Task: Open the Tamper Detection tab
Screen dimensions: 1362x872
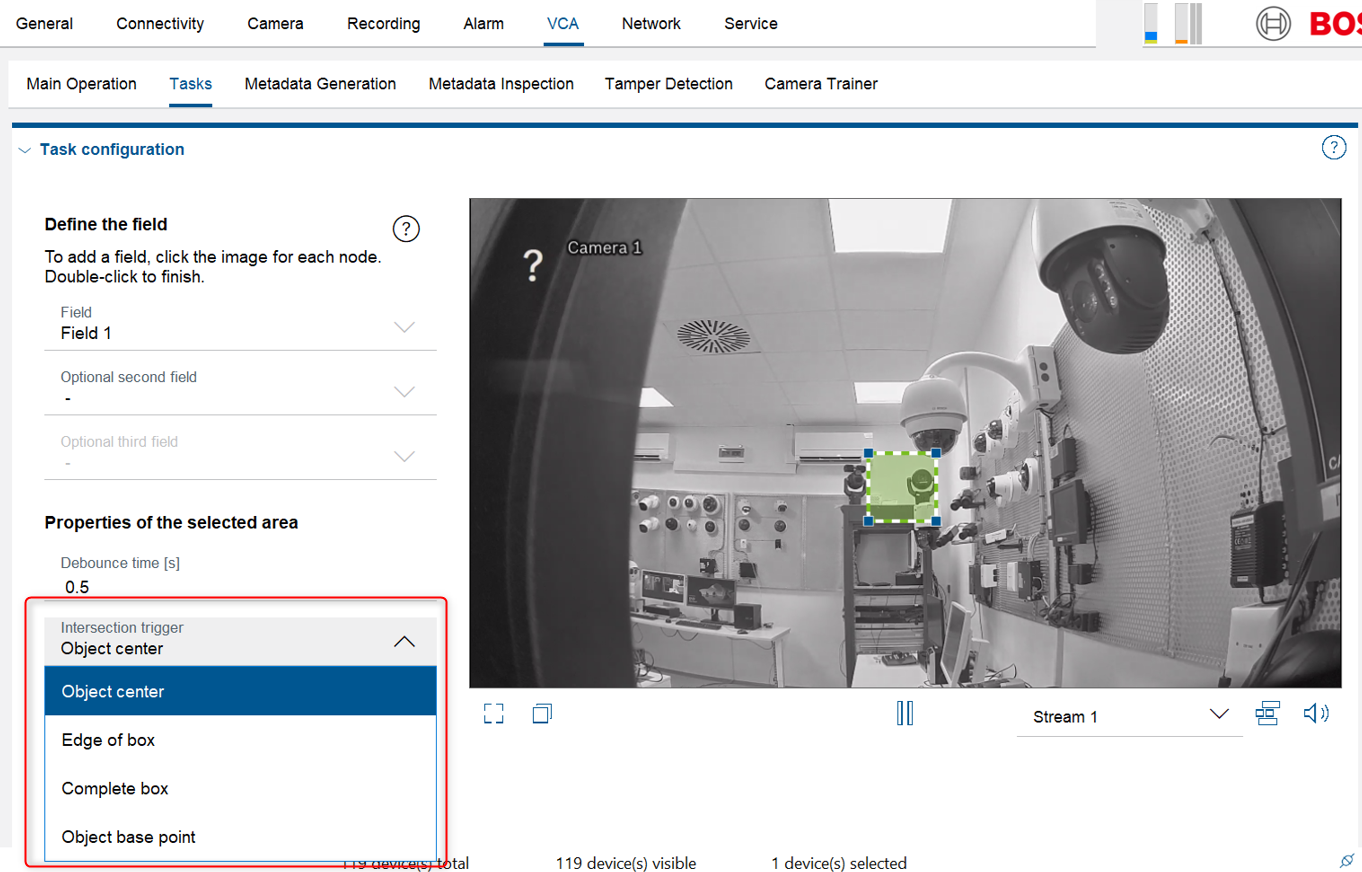Action: click(668, 84)
